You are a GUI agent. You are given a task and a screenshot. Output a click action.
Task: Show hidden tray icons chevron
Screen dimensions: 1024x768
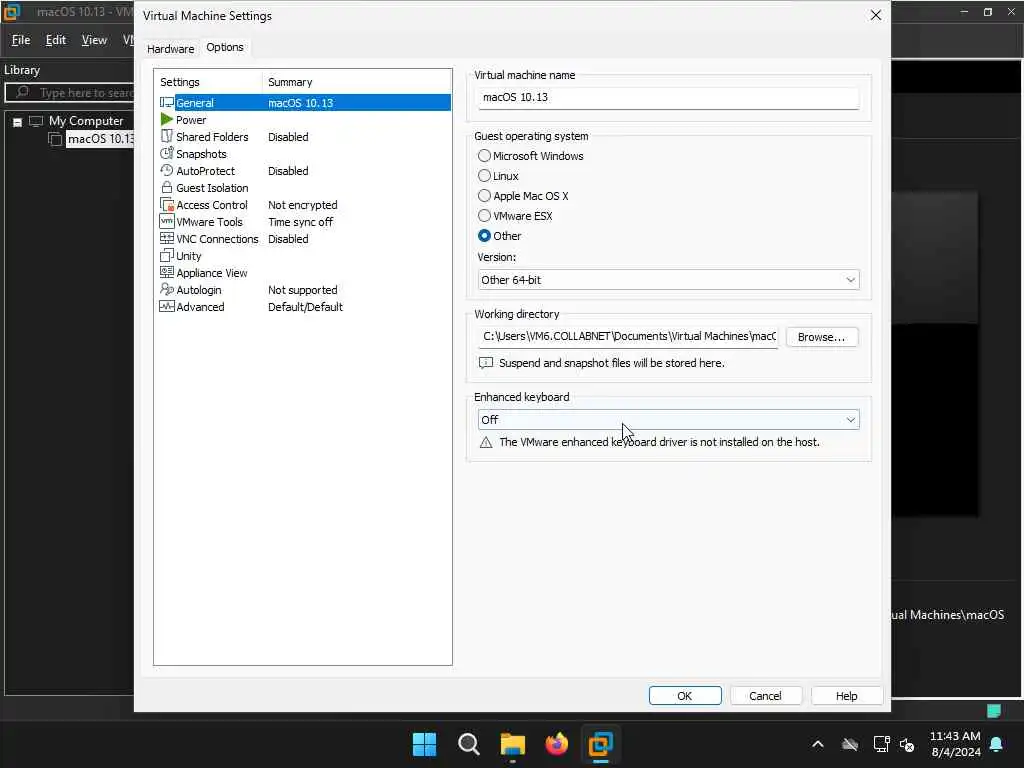click(x=818, y=744)
